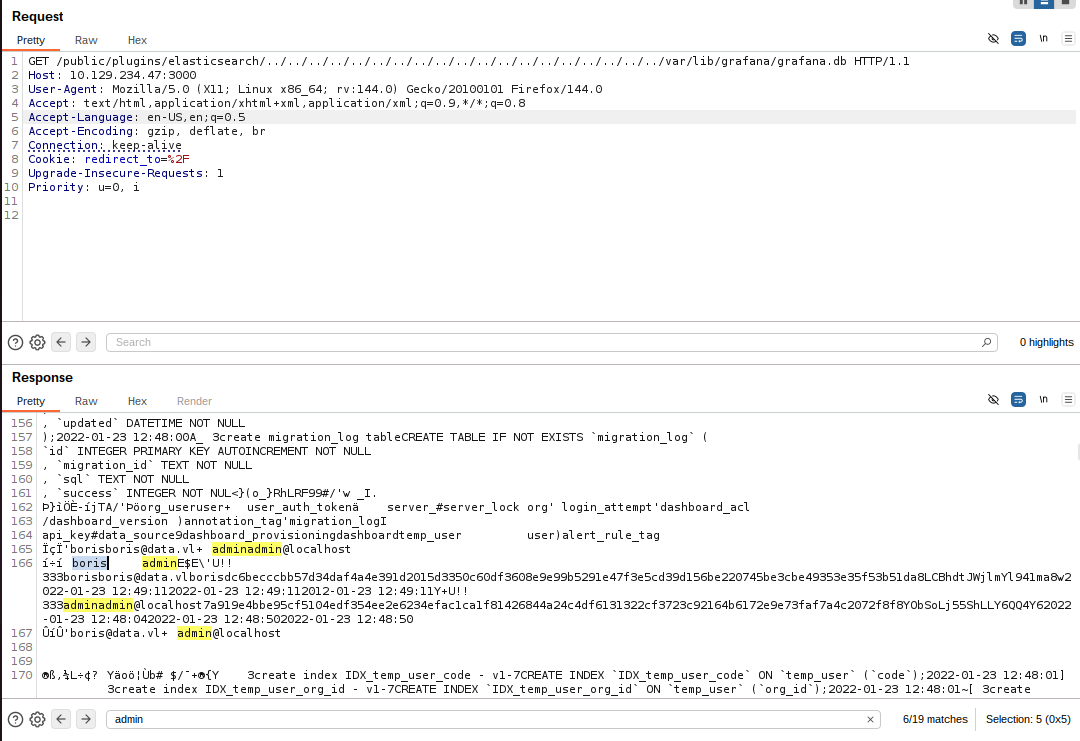The image size is (1080, 741).
Task: Click the 'Response' panel heading
Action: pos(42,377)
